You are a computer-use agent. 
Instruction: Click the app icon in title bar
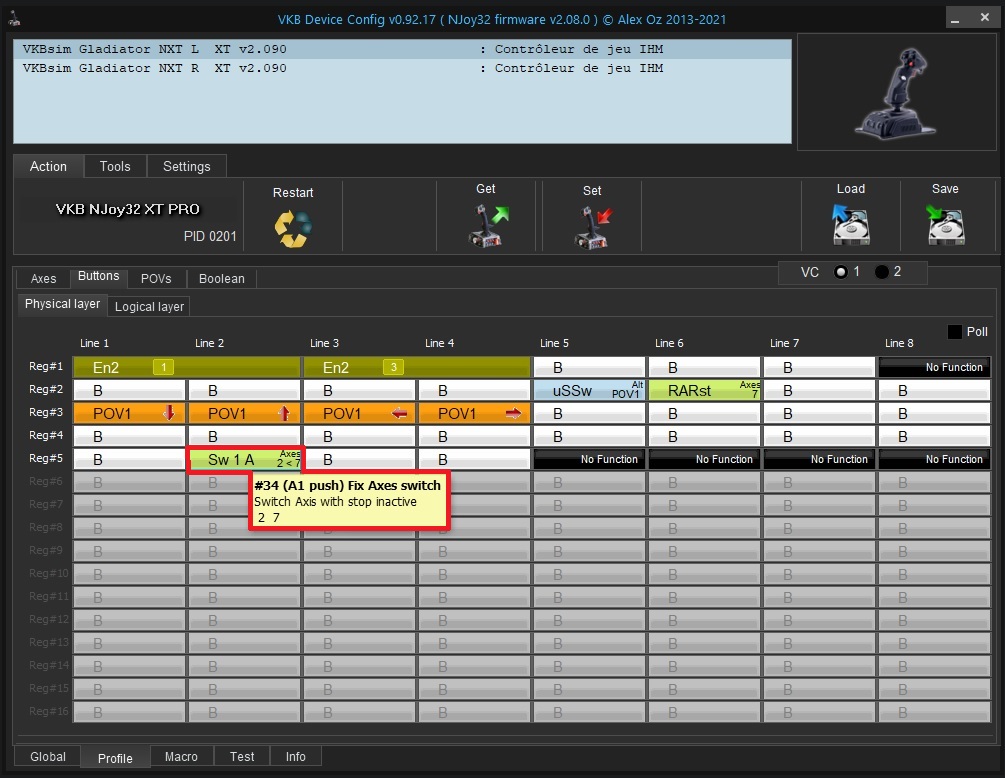coord(14,19)
